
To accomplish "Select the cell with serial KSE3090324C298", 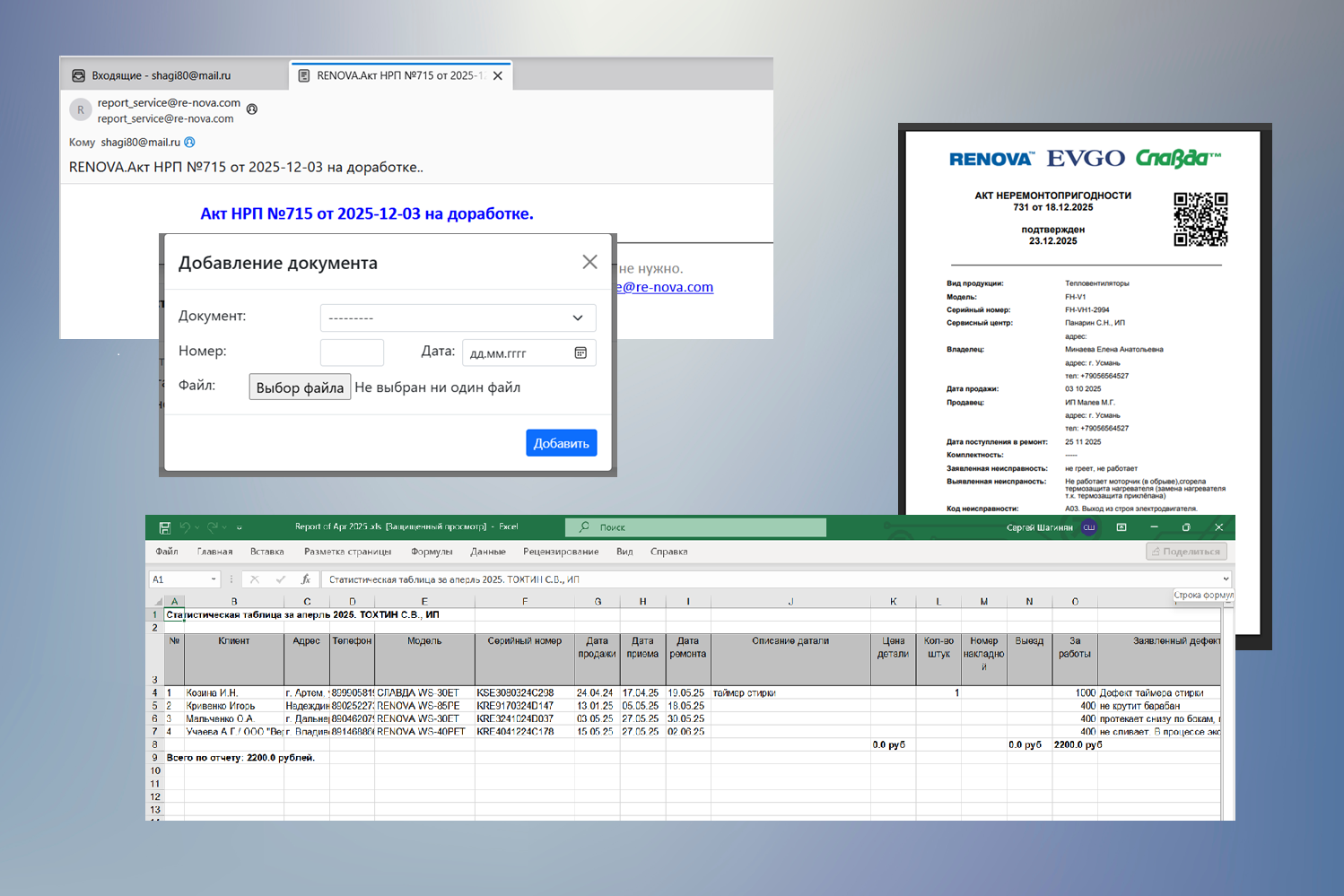I will (525, 693).
